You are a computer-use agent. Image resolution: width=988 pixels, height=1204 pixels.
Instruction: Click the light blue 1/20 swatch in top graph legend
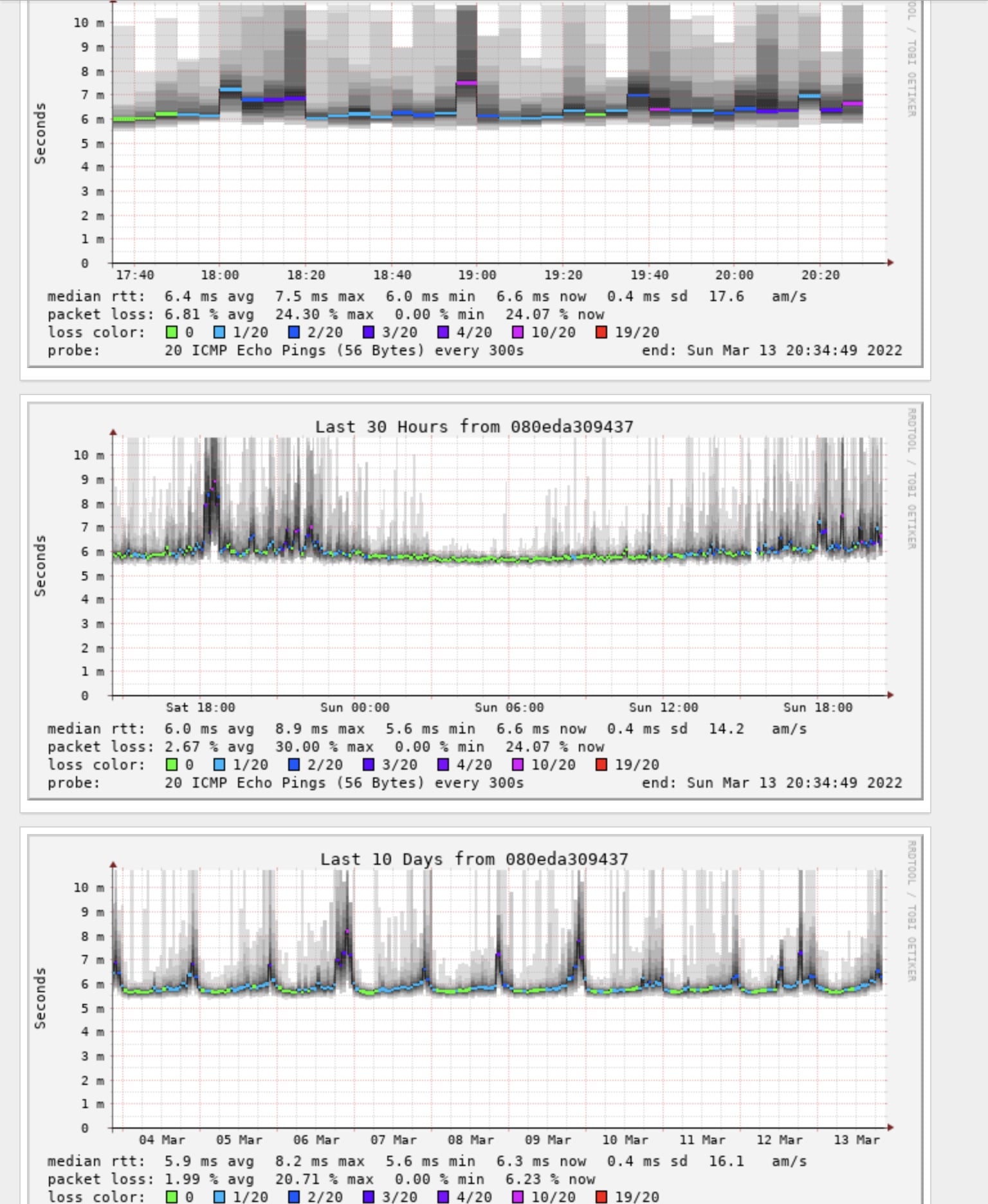click(219, 332)
